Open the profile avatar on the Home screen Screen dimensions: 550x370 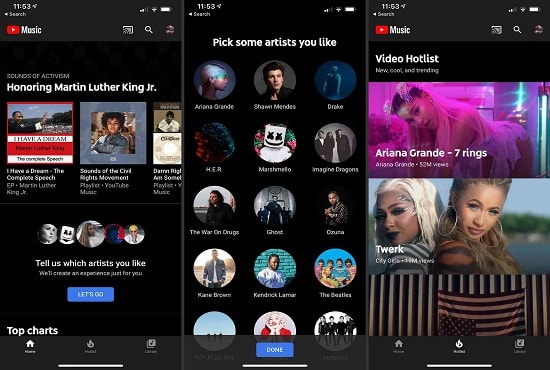point(170,30)
